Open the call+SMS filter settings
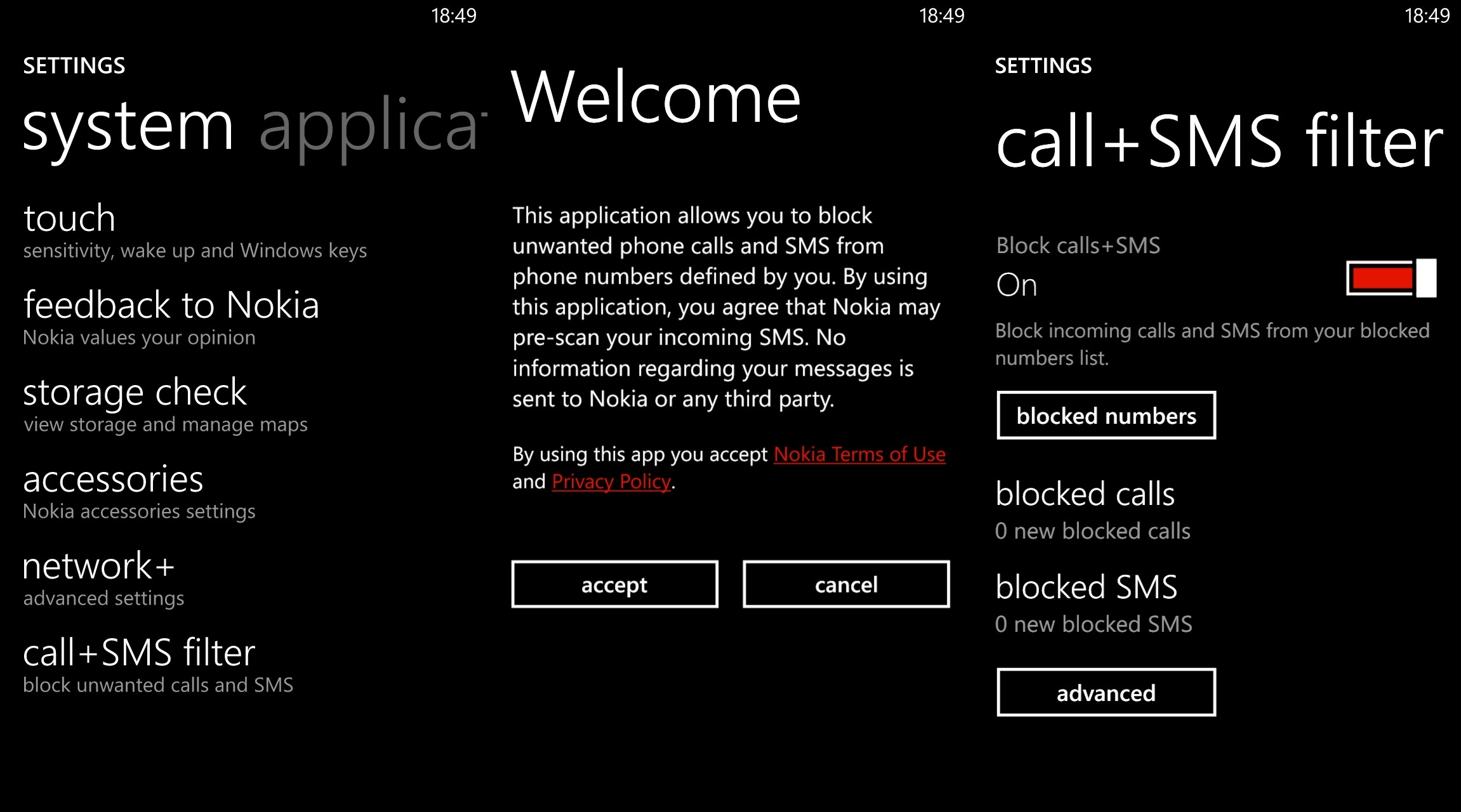This screenshot has width=1461, height=812. pyautogui.click(x=138, y=652)
